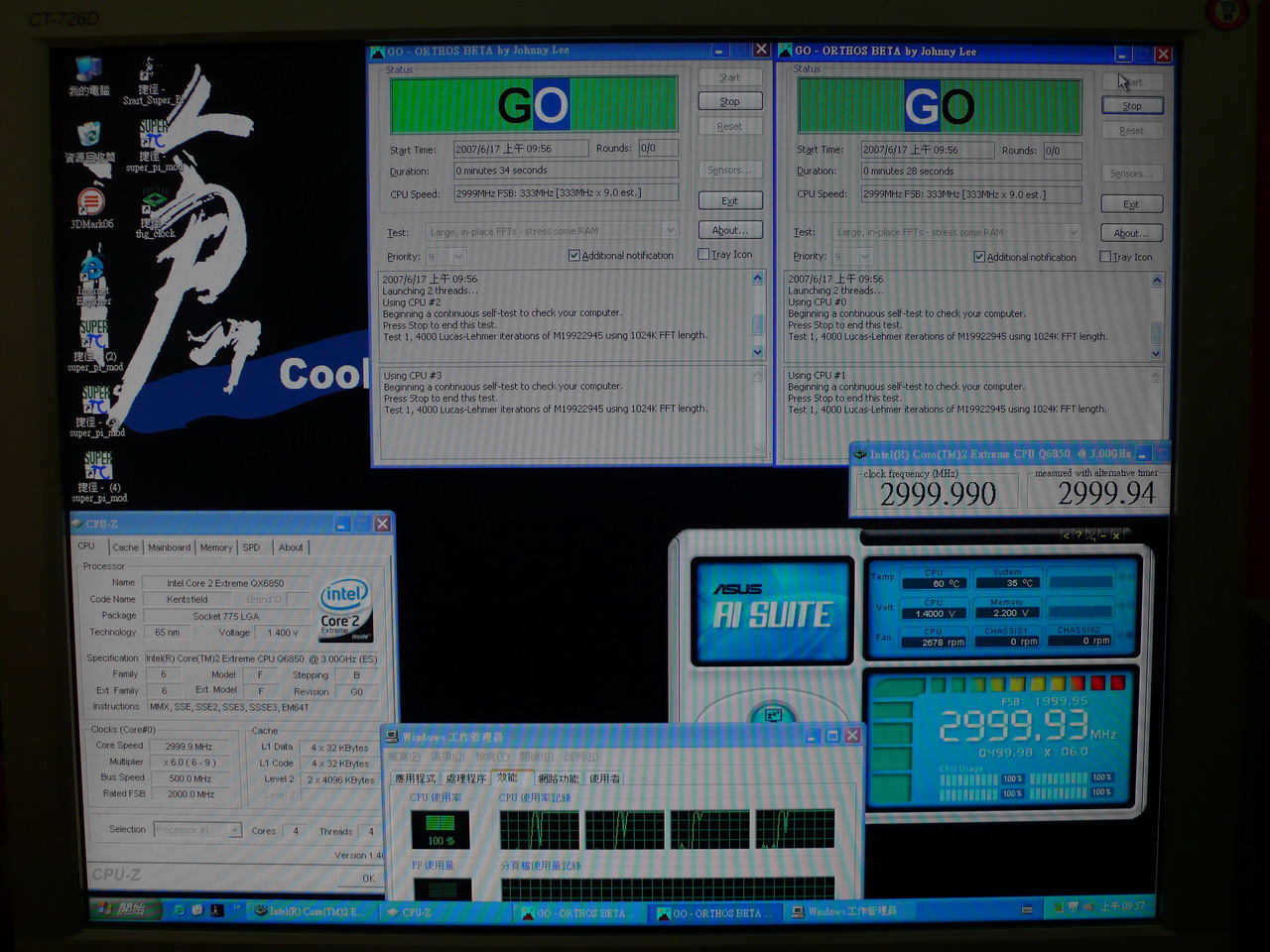Switch to 處理程序 tab in Task Manager
Viewport: 1270px width, 952px height.
point(465,778)
